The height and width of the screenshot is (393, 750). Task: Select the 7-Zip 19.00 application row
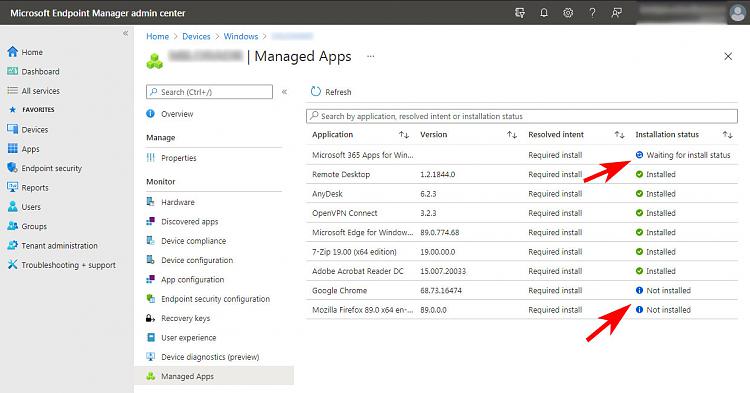pos(521,252)
